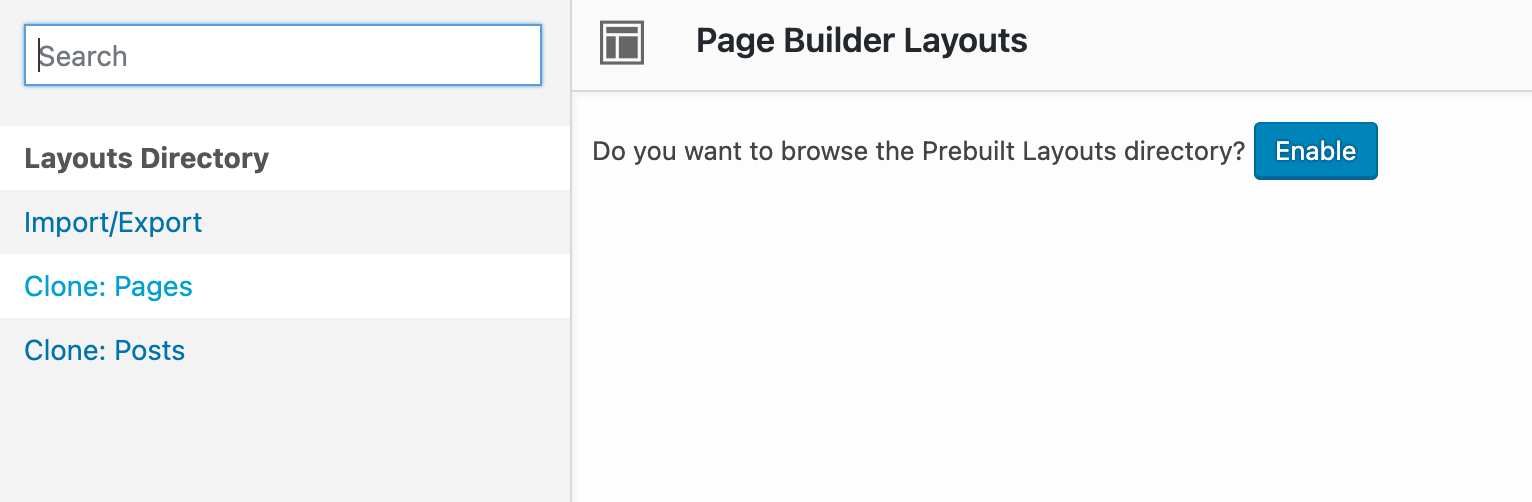Enable browsing of the Prebuilt Layouts directory
The height and width of the screenshot is (502, 1532).
(x=1315, y=151)
